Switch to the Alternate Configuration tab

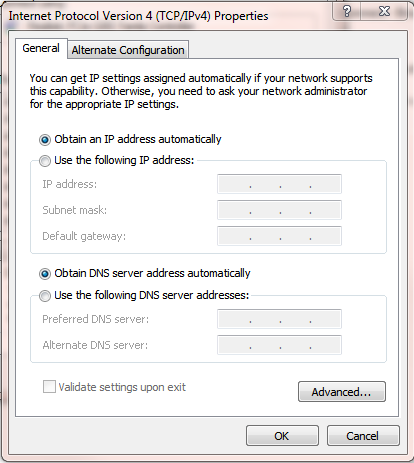[x=128, y=50]
